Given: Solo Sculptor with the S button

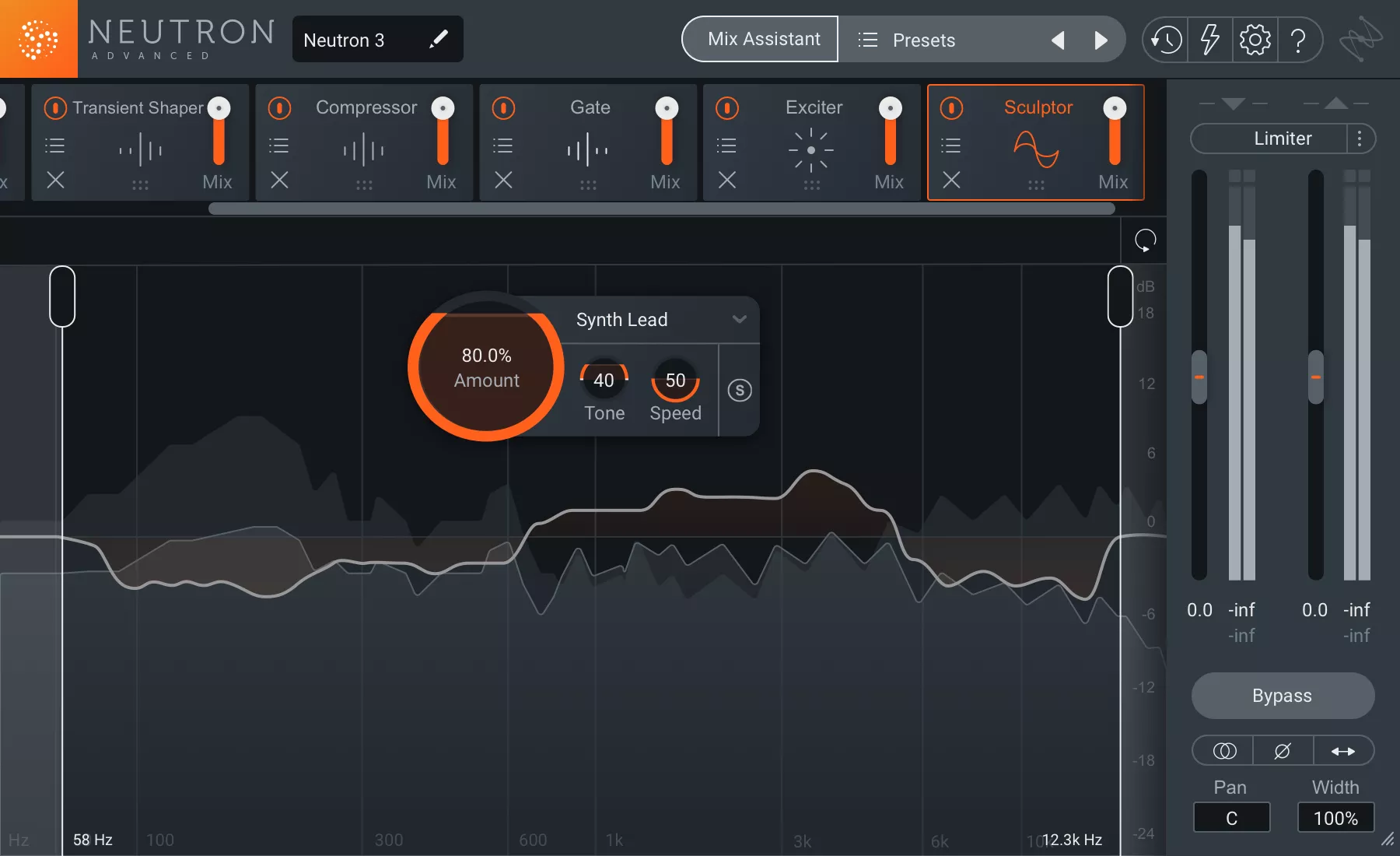Looking at the screenshot, I should click(x=740, y=391).
